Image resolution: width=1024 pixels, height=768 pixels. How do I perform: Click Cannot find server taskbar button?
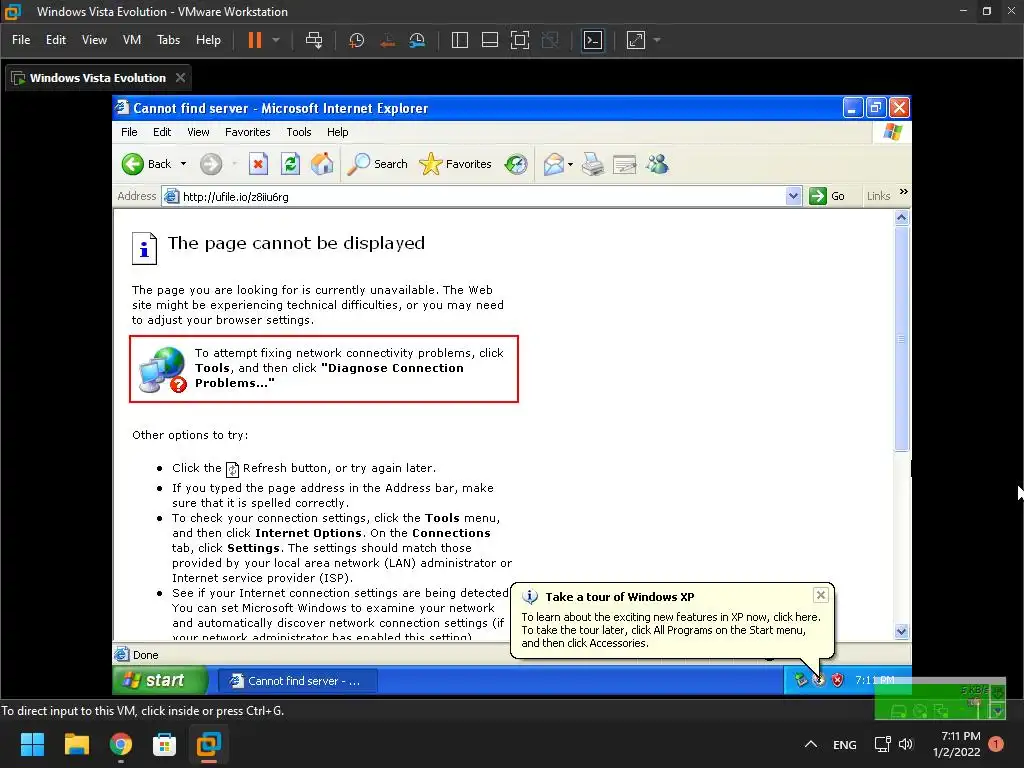(x=297, y=680)
